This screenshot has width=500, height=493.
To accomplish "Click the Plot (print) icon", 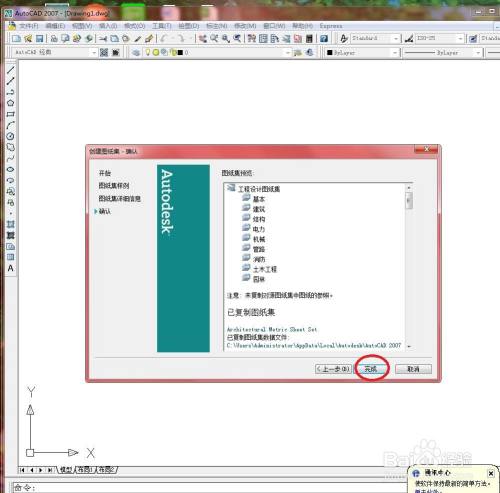I will pos(54,39).
